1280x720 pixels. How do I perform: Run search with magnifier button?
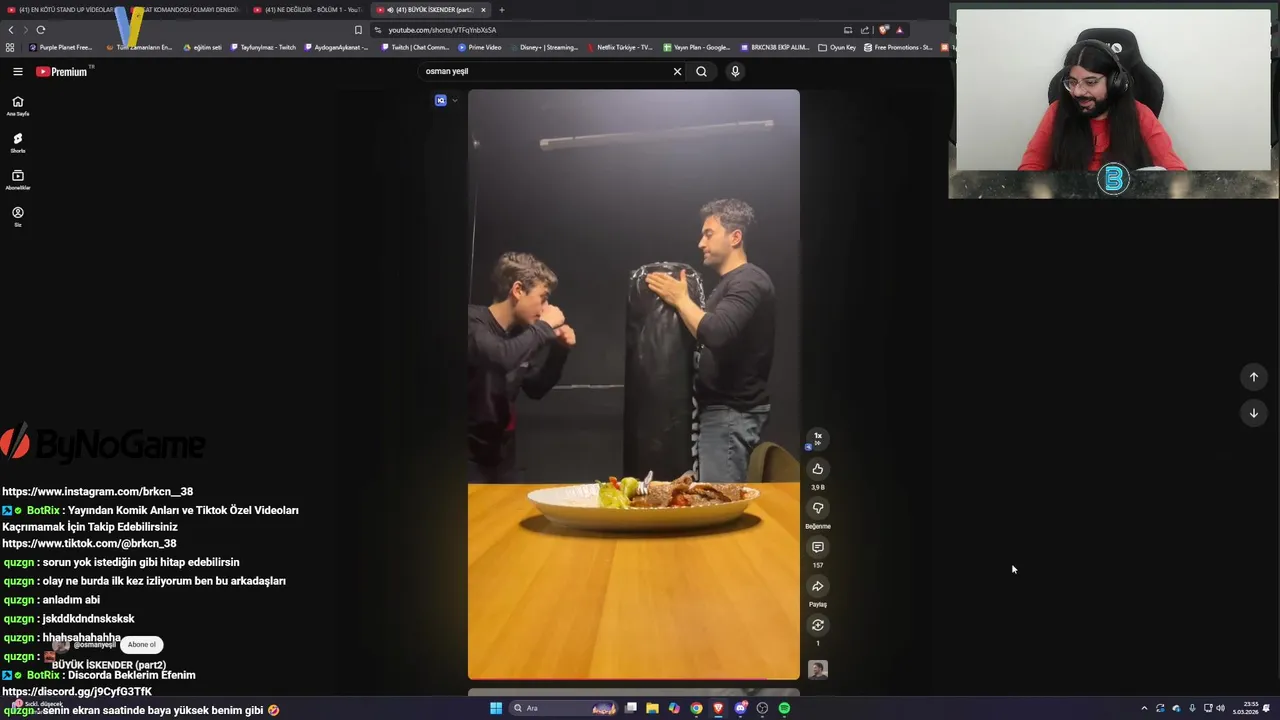[701, 71]
